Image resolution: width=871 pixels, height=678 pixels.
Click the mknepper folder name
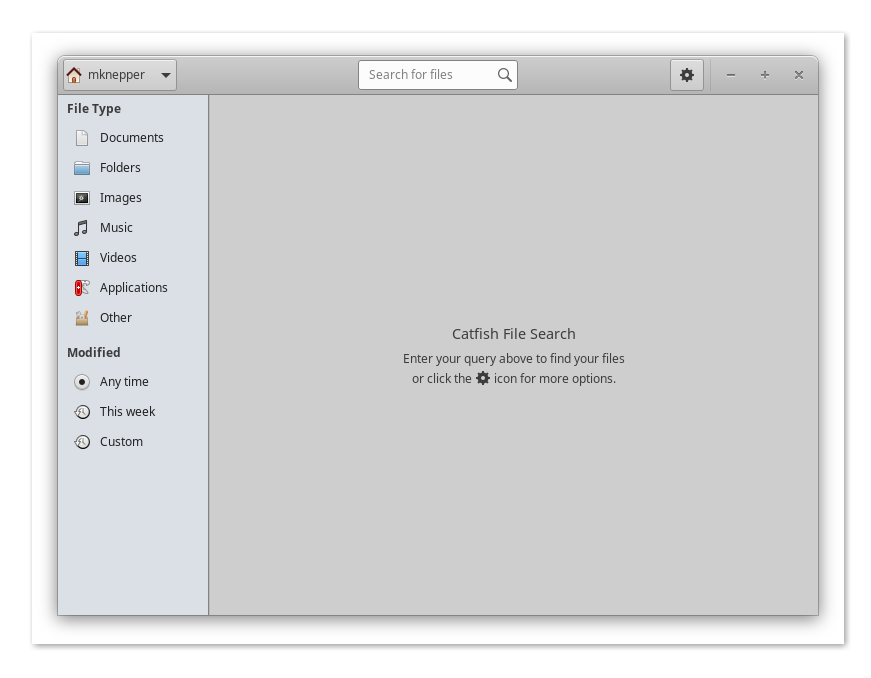pos(116,75)
